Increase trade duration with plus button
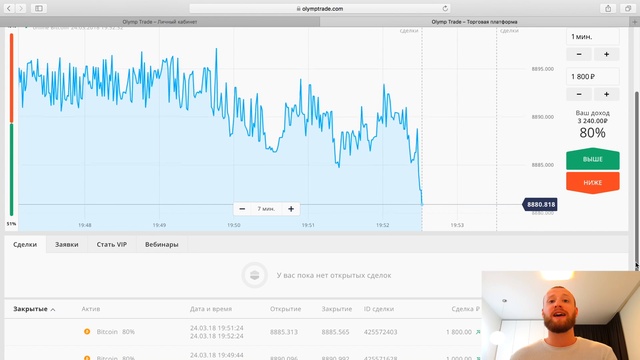The width and height of the screenshot is (640, 360). click(607, 54)
